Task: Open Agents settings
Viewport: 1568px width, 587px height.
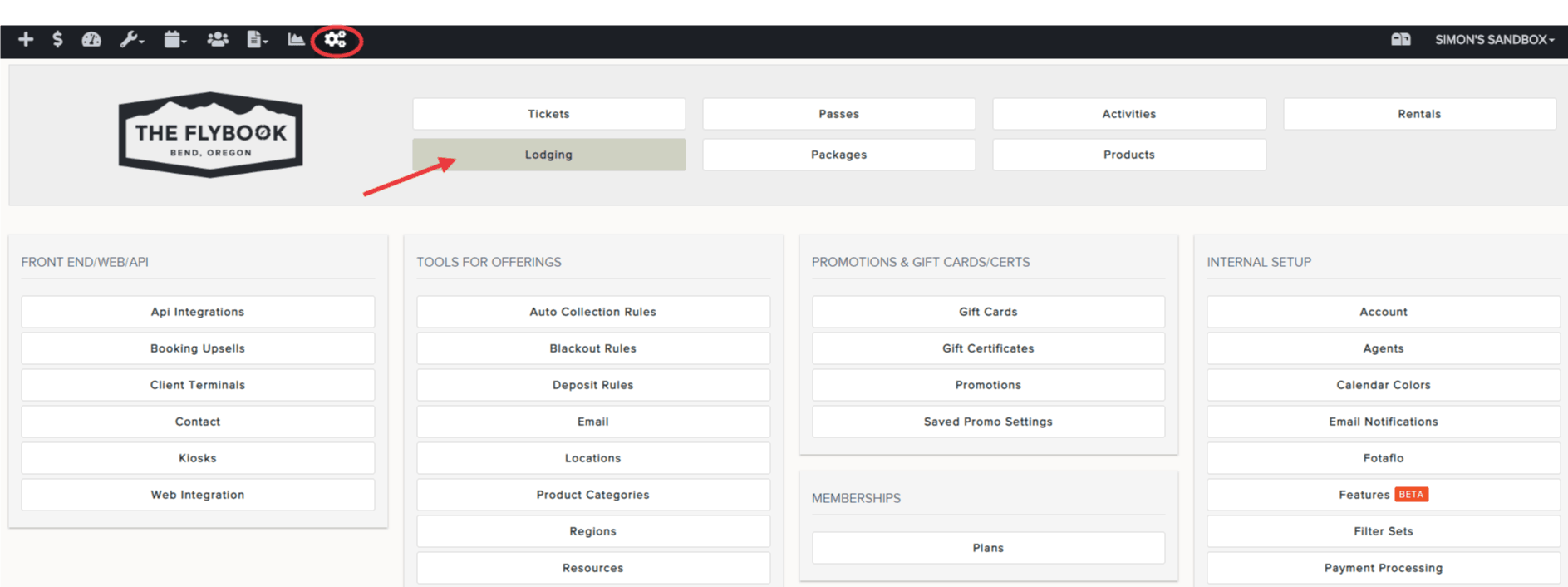Action: click(x=1384, y=348)
